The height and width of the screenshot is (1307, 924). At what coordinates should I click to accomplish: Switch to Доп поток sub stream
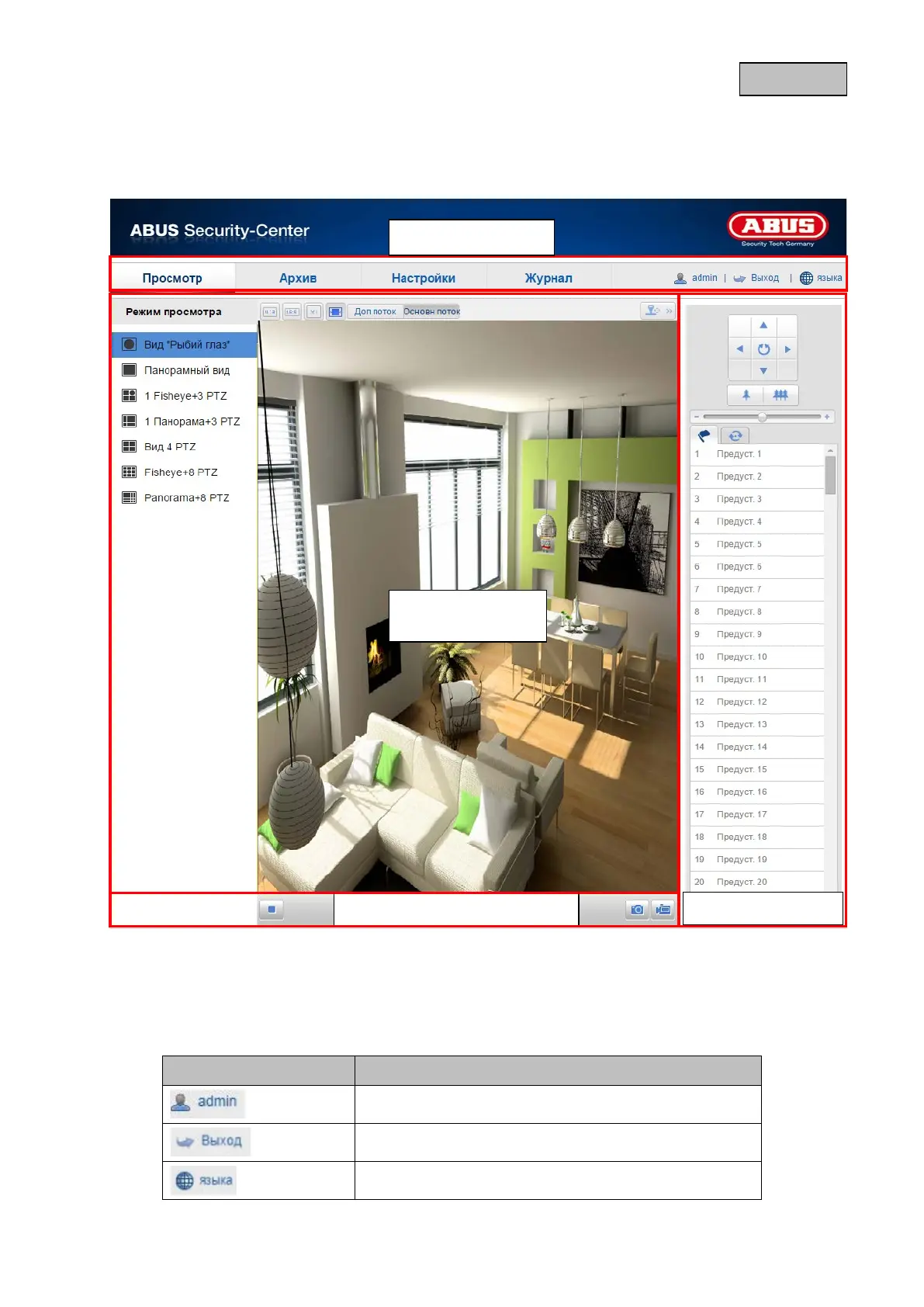pyautogui.click(x=375, y=311)
